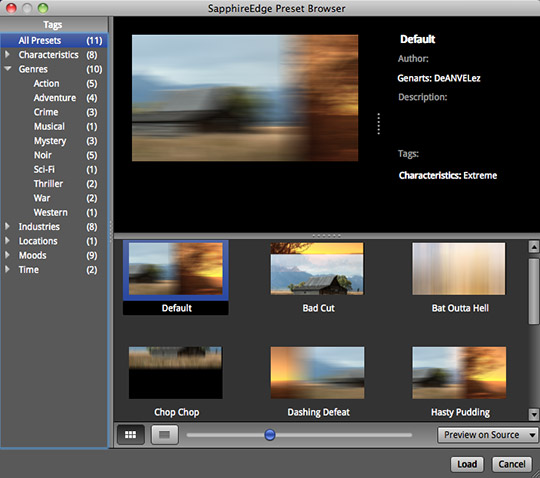540x478 pixels.
Task: Switch to single large preview view
Action: 165,435
